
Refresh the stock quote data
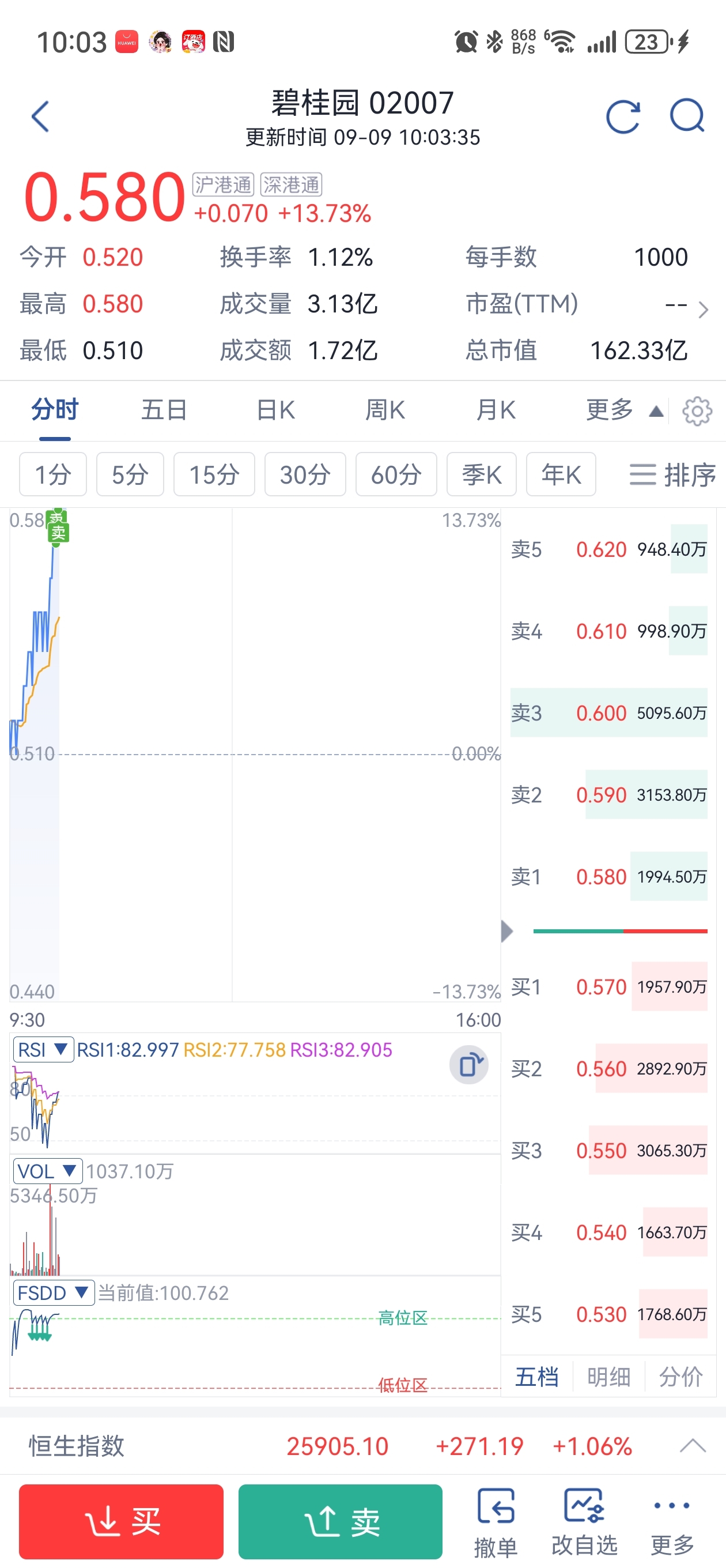[x=623, y=116]
